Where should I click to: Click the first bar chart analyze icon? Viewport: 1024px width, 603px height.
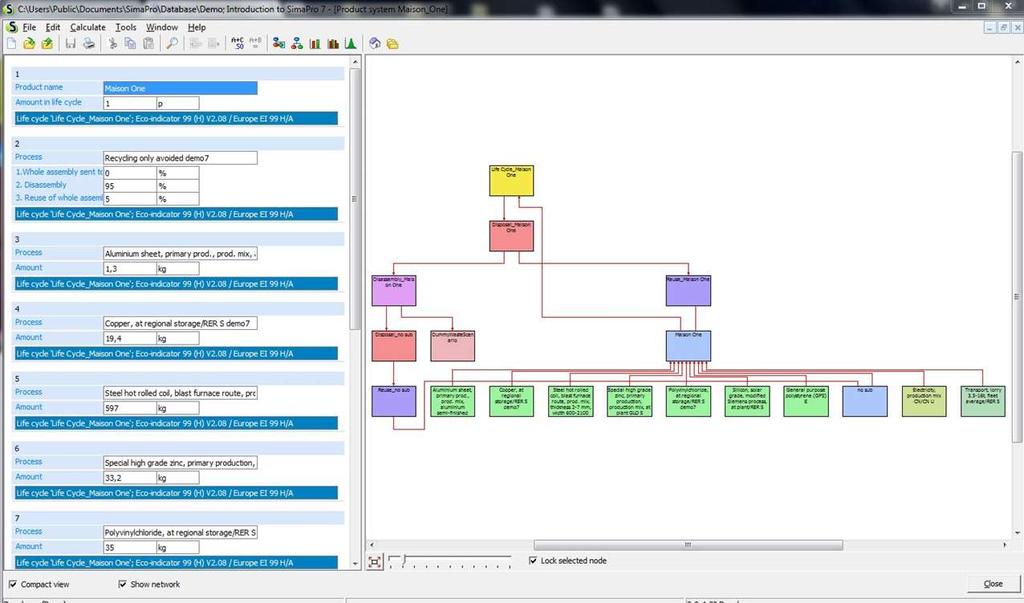tap(315, 44)
